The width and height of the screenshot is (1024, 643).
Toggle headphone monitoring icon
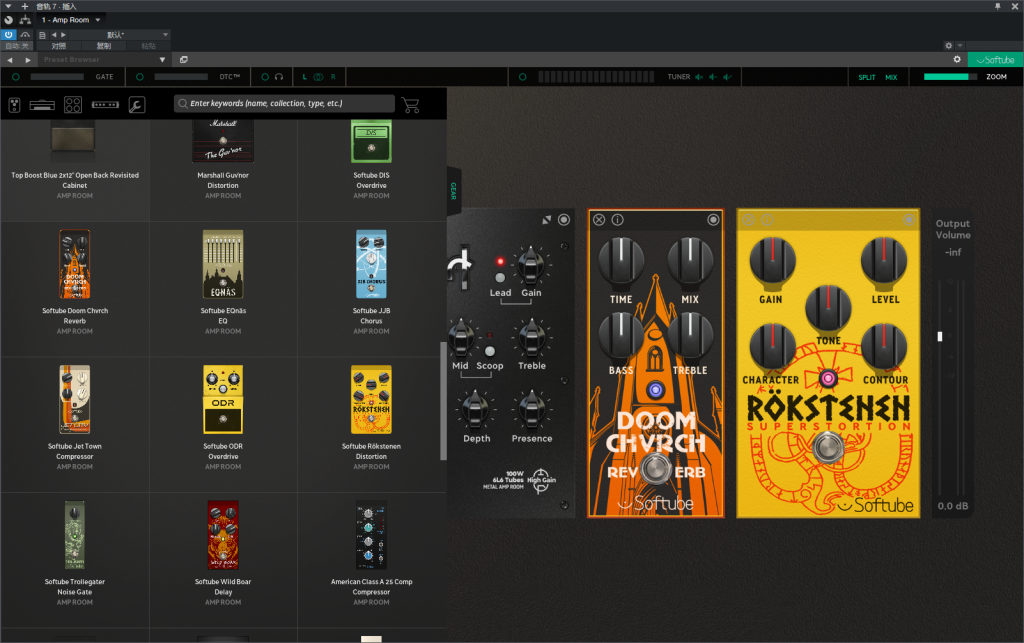279,77
